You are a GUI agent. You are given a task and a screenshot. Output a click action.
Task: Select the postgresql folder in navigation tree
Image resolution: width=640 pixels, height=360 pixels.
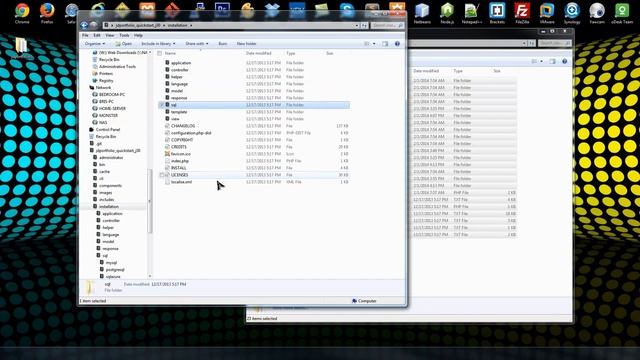coord(115,269)
